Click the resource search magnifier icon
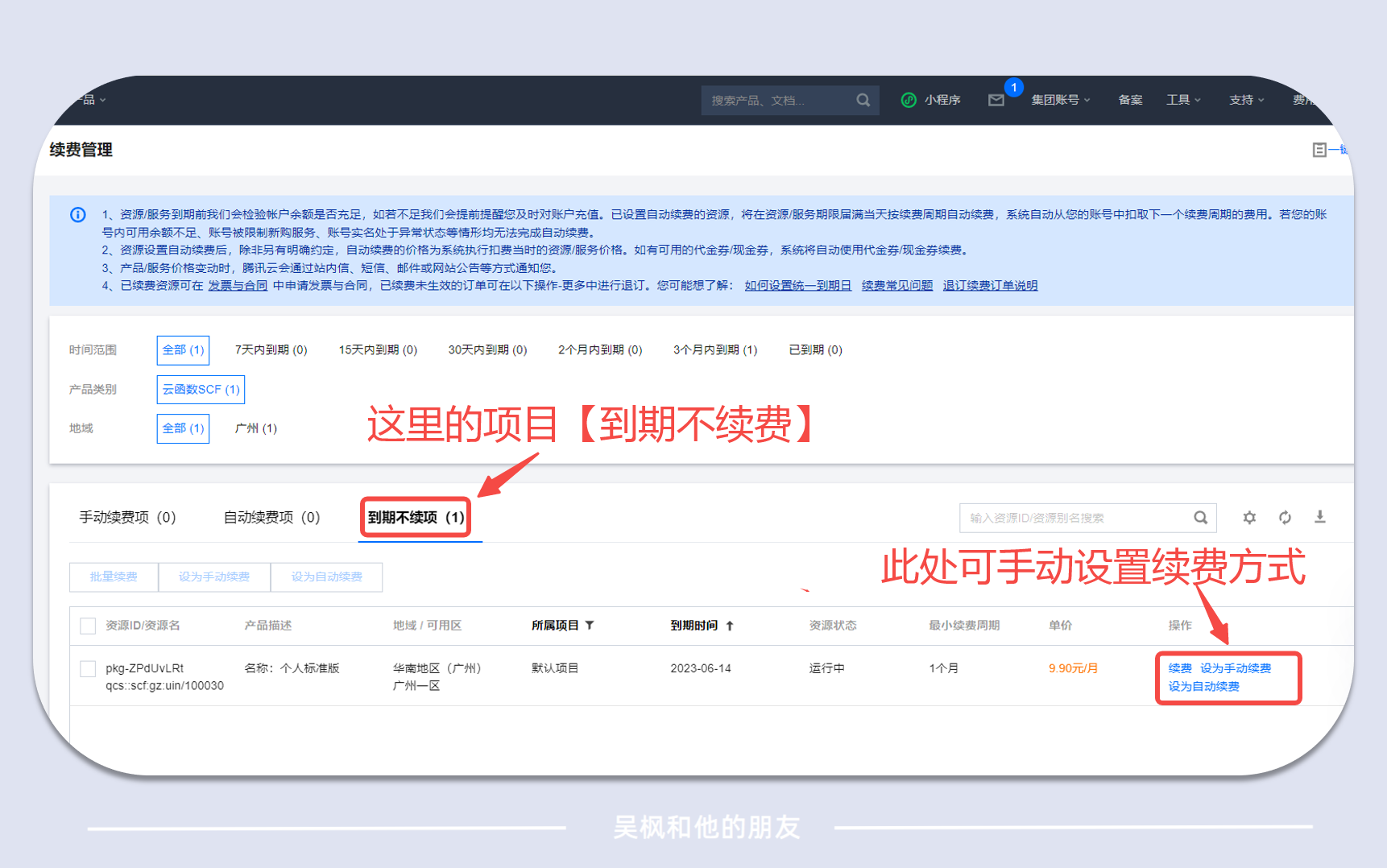The width and height of the screenshot is (1387, 868). tap(1200, 518)
